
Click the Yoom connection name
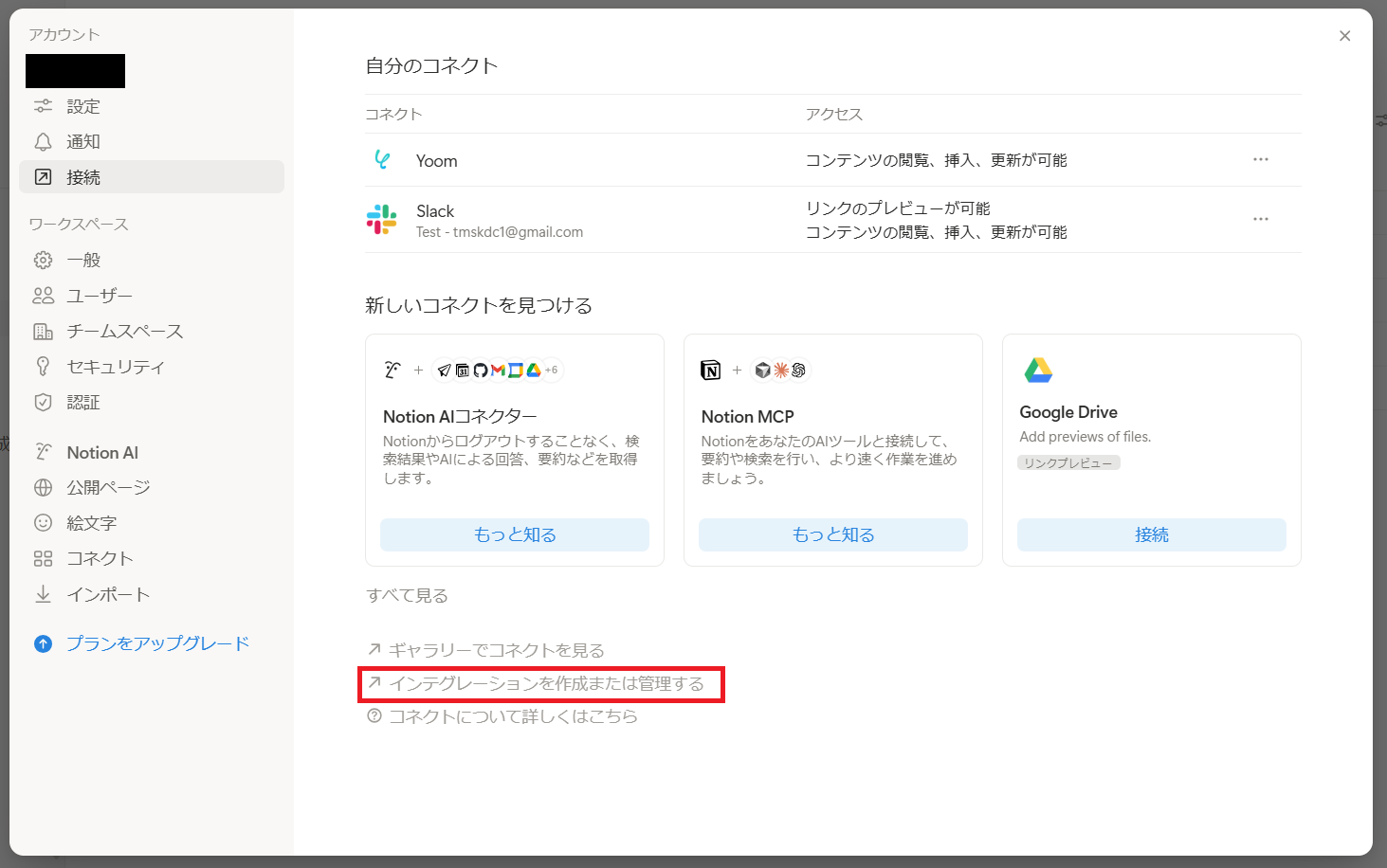(437, 161)
